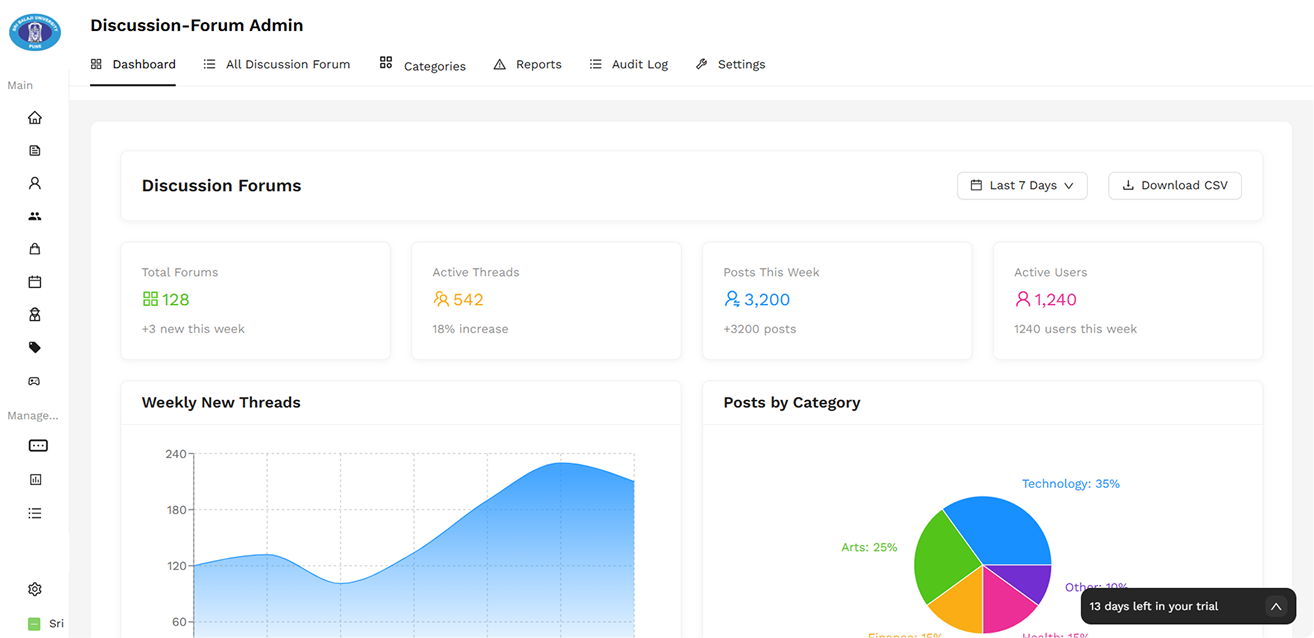Switch to All Discussion Forum tab
The width and height of the screenshot is (1314, 638).
277,65
